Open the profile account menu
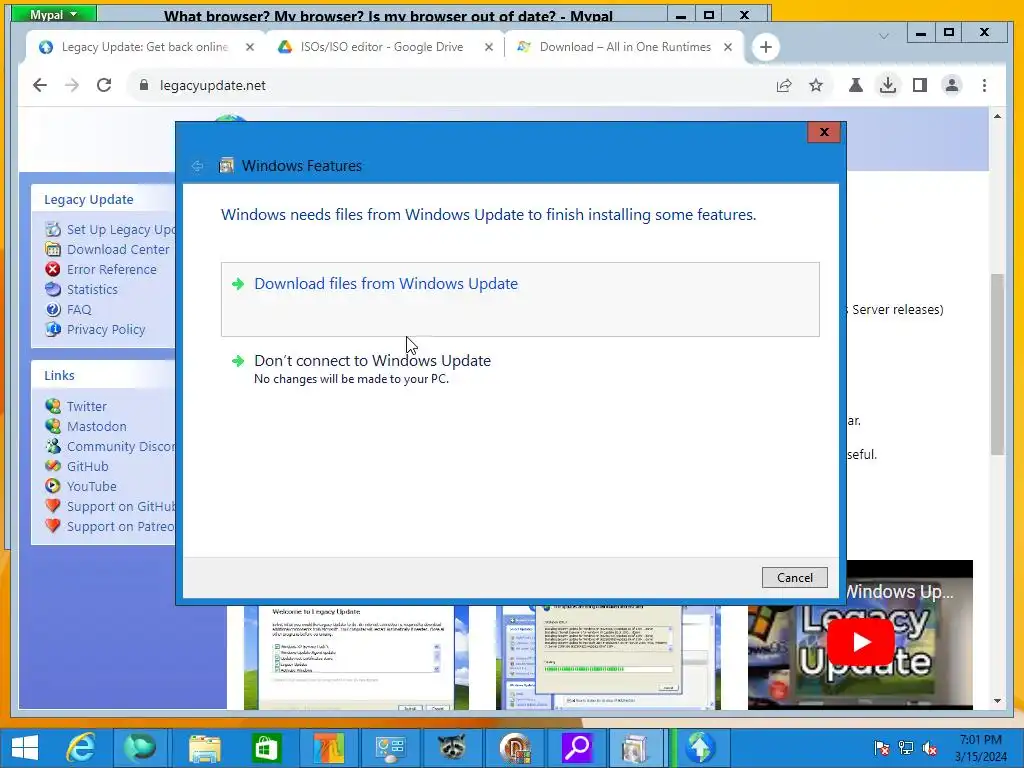The height and width of the screenshot is (768, 1024). (x=952, y=85)
